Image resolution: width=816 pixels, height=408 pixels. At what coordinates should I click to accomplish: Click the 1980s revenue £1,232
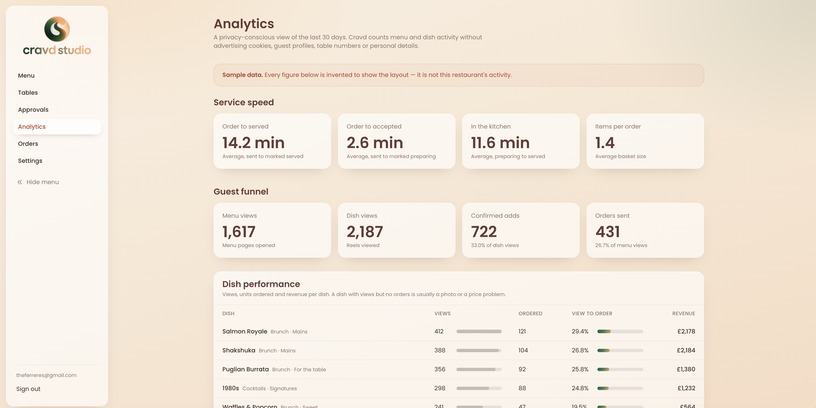point(686,388)
